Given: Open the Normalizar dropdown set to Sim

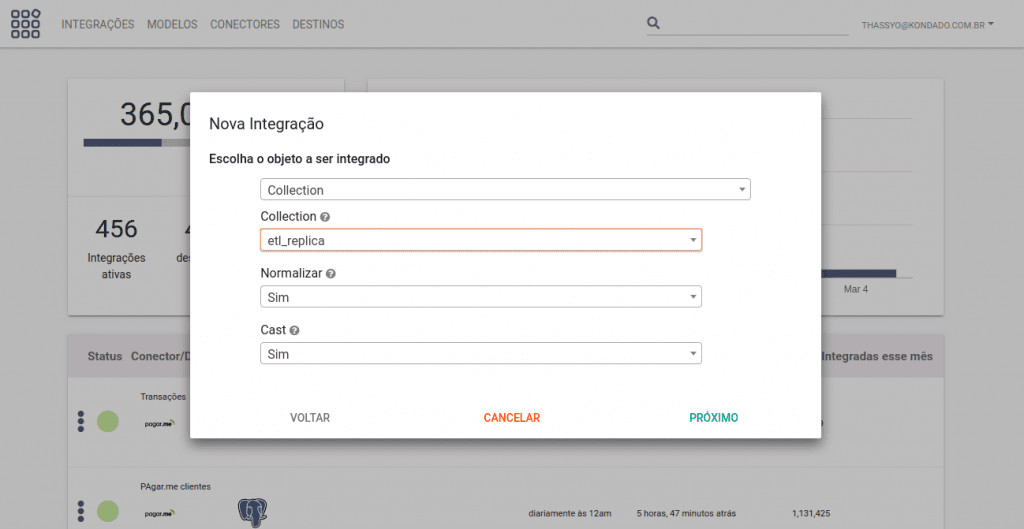Looking at the screenshot, I should pos(480,297).
